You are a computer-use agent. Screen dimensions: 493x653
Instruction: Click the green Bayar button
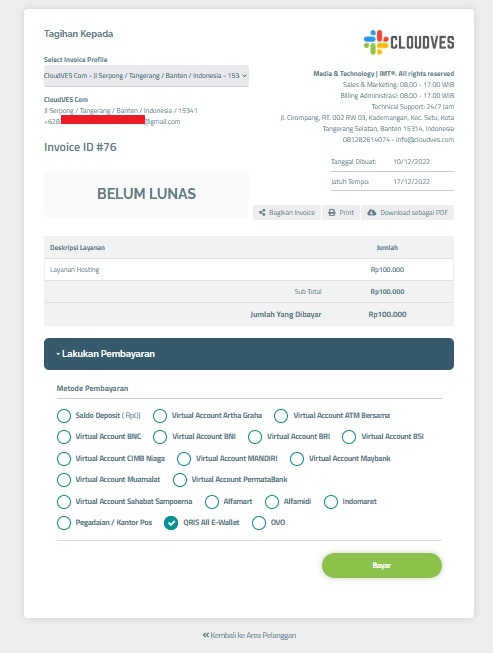[381, 566]
